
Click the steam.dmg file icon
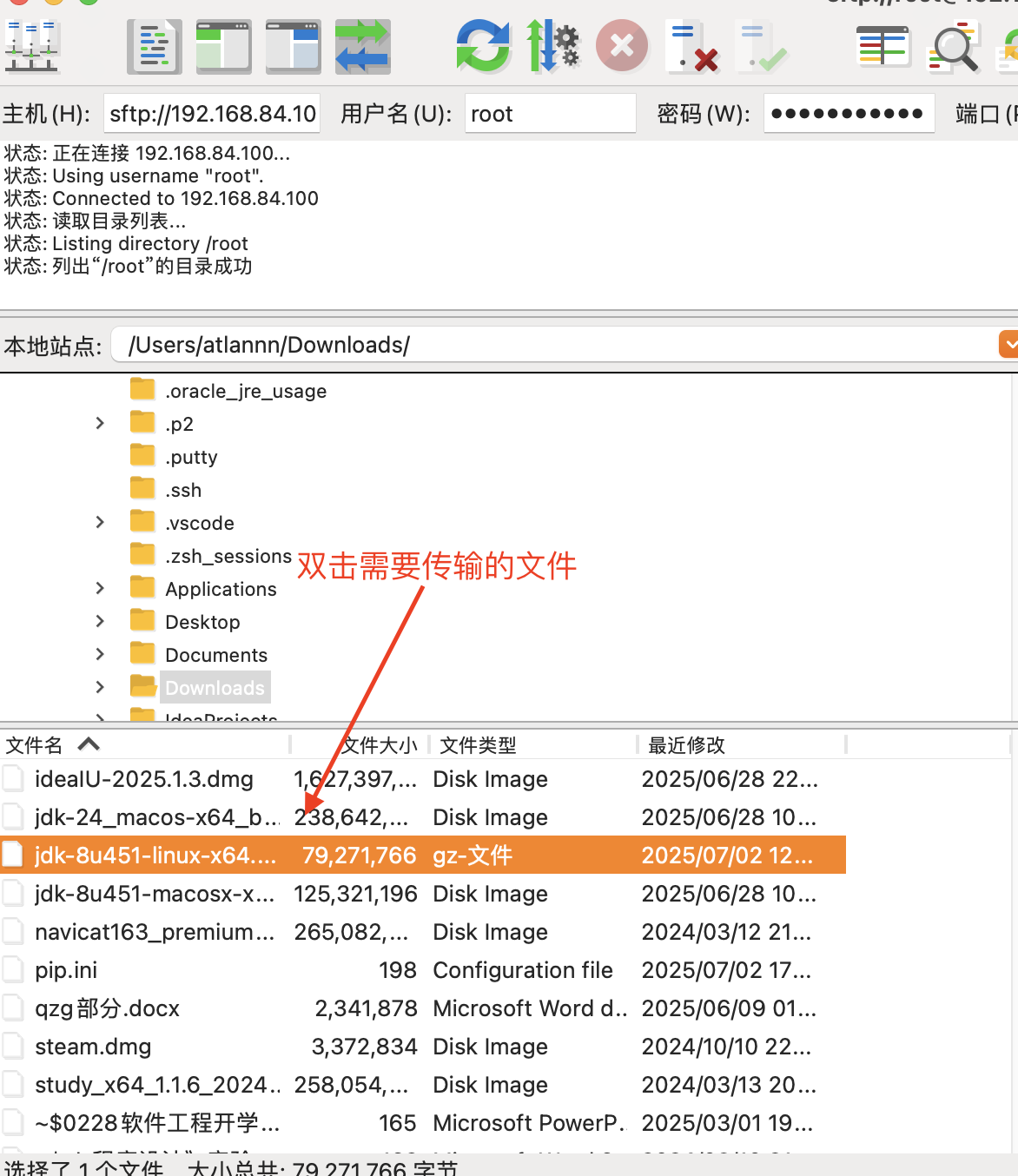(13, 1047)
